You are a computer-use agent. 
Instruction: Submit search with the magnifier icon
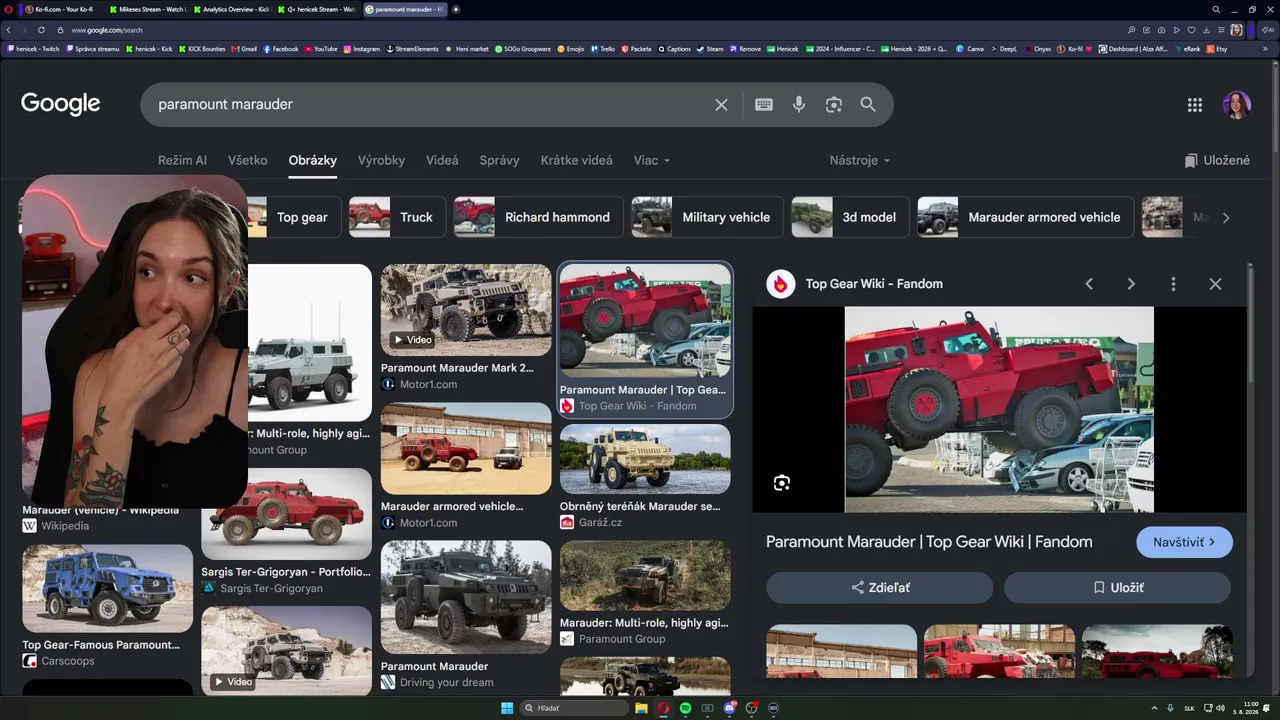pyautogui.click(x=868, y=104)
